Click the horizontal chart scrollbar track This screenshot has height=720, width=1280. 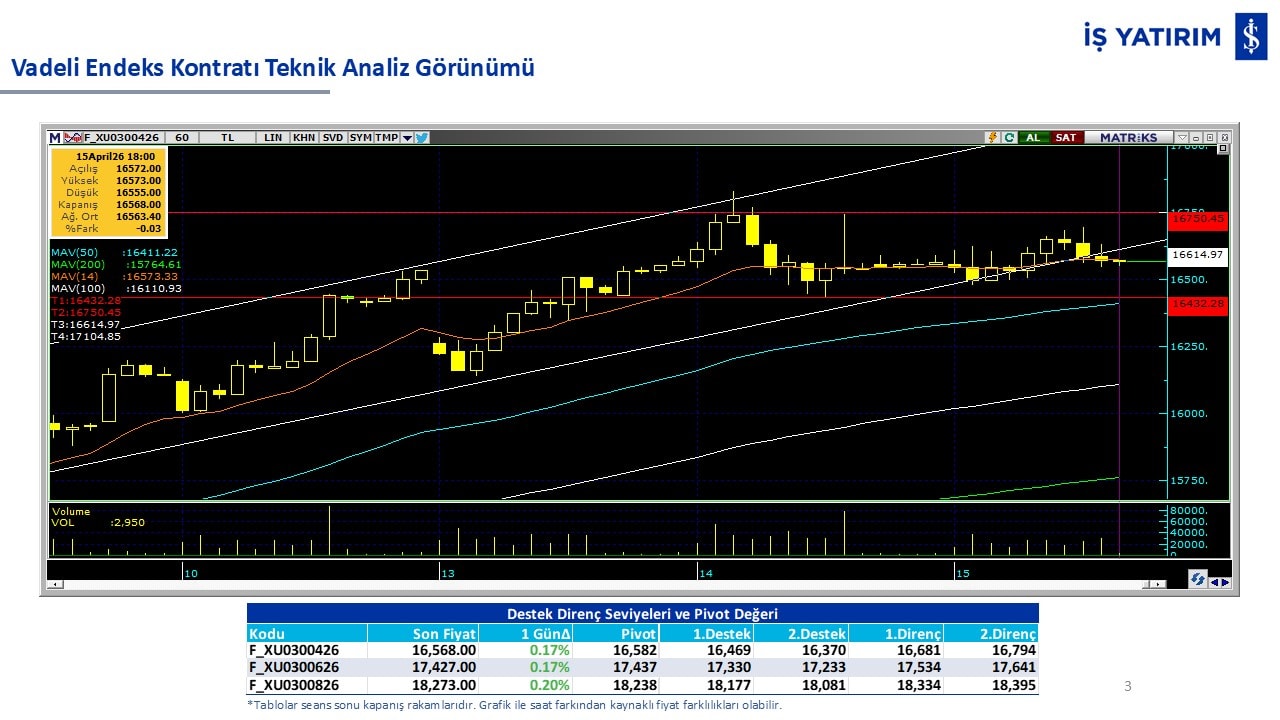coord(600,584)
